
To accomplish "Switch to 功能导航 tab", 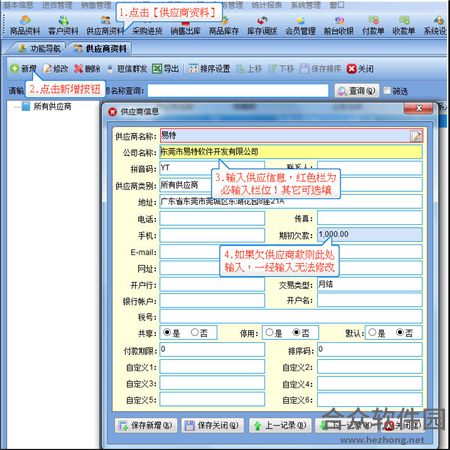I will pos(39,49).
